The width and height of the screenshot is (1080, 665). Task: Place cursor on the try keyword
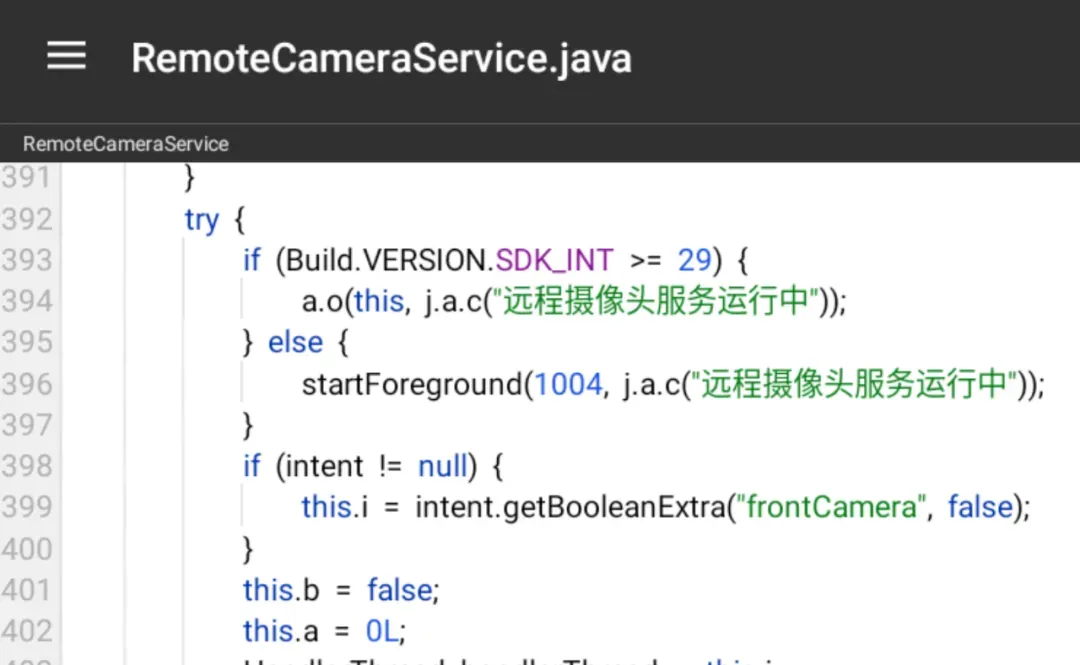click(x=201, y=221)
